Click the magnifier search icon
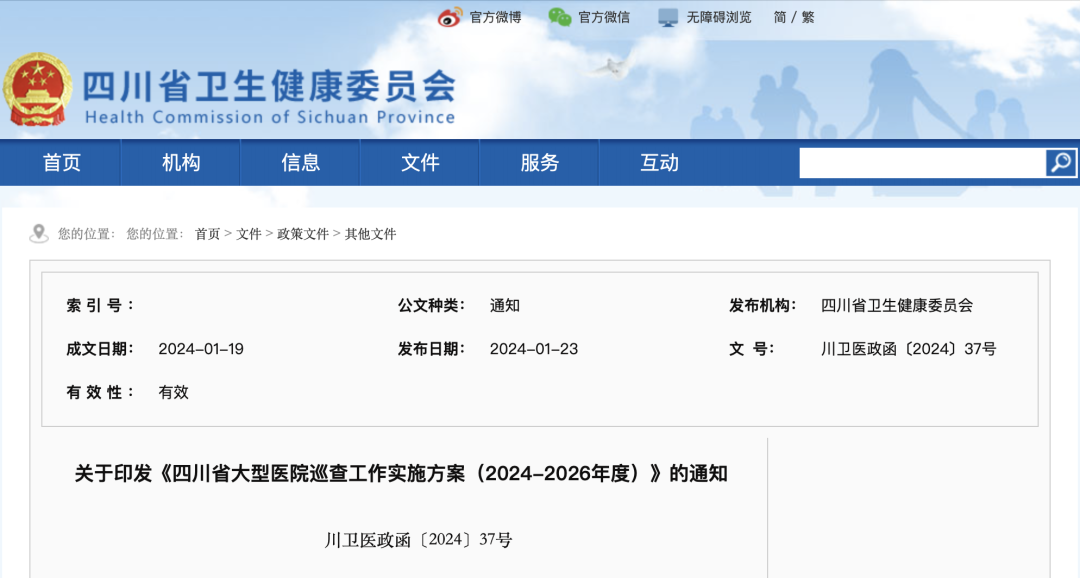1080x578 pixels. pos(1059,161)
